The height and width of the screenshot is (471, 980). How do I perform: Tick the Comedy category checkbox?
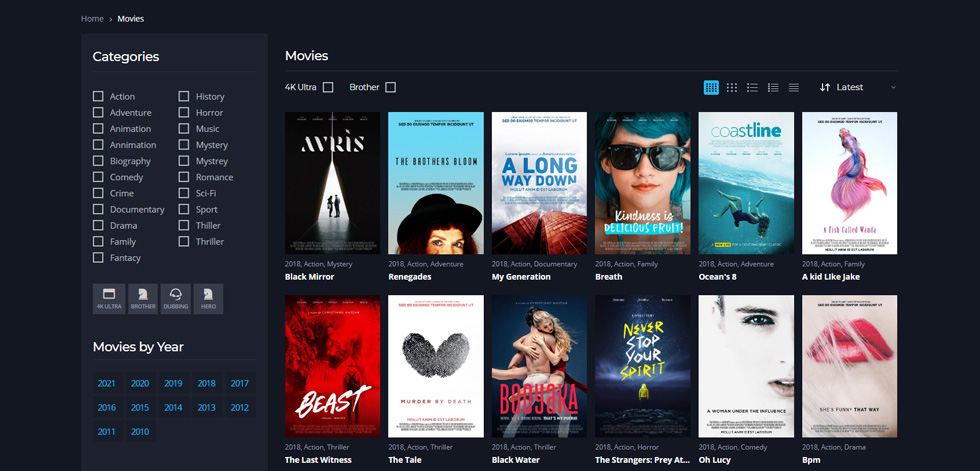(98, 177)
